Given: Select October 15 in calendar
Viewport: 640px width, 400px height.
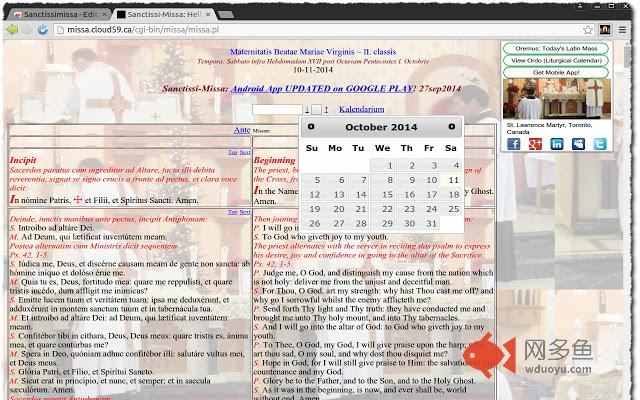Looking at the screenshot, I should (382, 195).
